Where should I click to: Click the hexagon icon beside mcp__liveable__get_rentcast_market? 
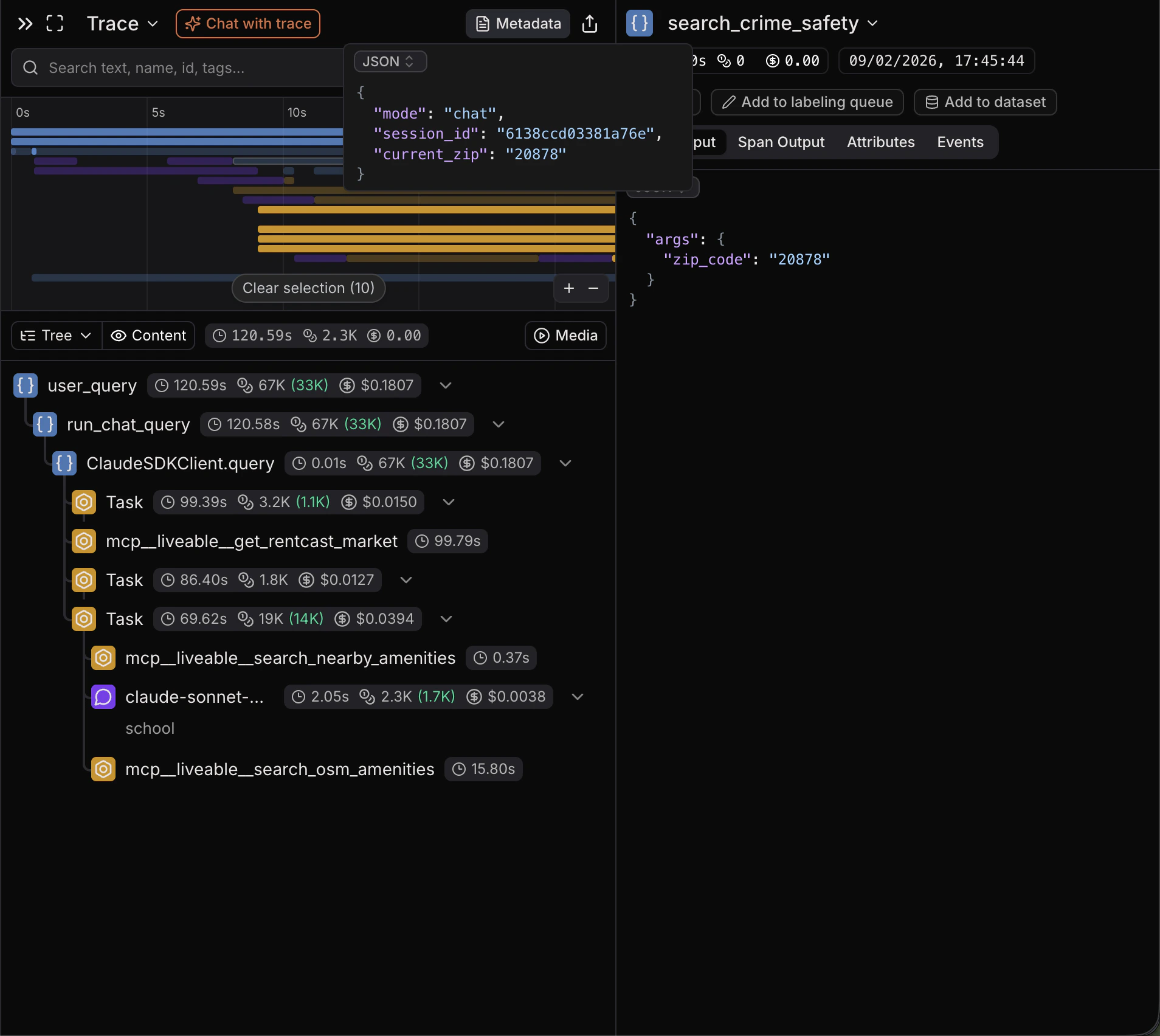coord(83,541)
